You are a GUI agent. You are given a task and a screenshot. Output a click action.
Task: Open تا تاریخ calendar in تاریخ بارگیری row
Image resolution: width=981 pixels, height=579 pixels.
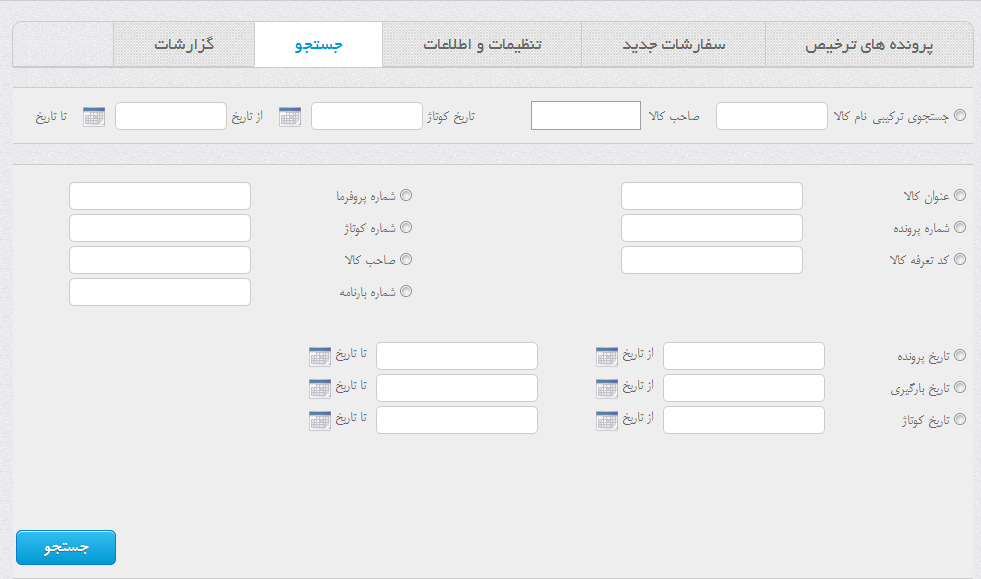tap(320, 388)
